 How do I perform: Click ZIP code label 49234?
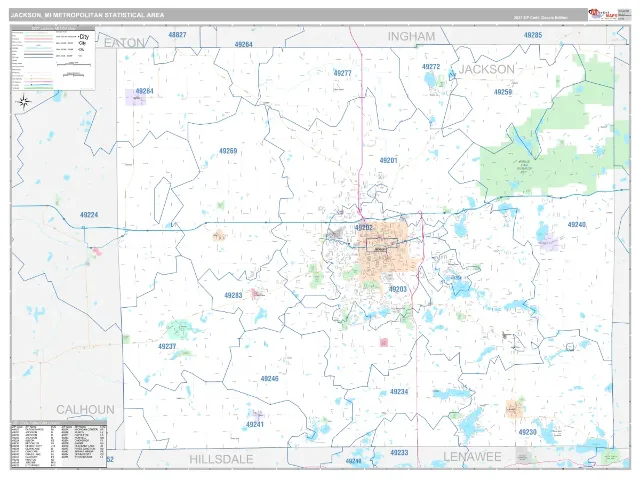[x=399, y=392]
